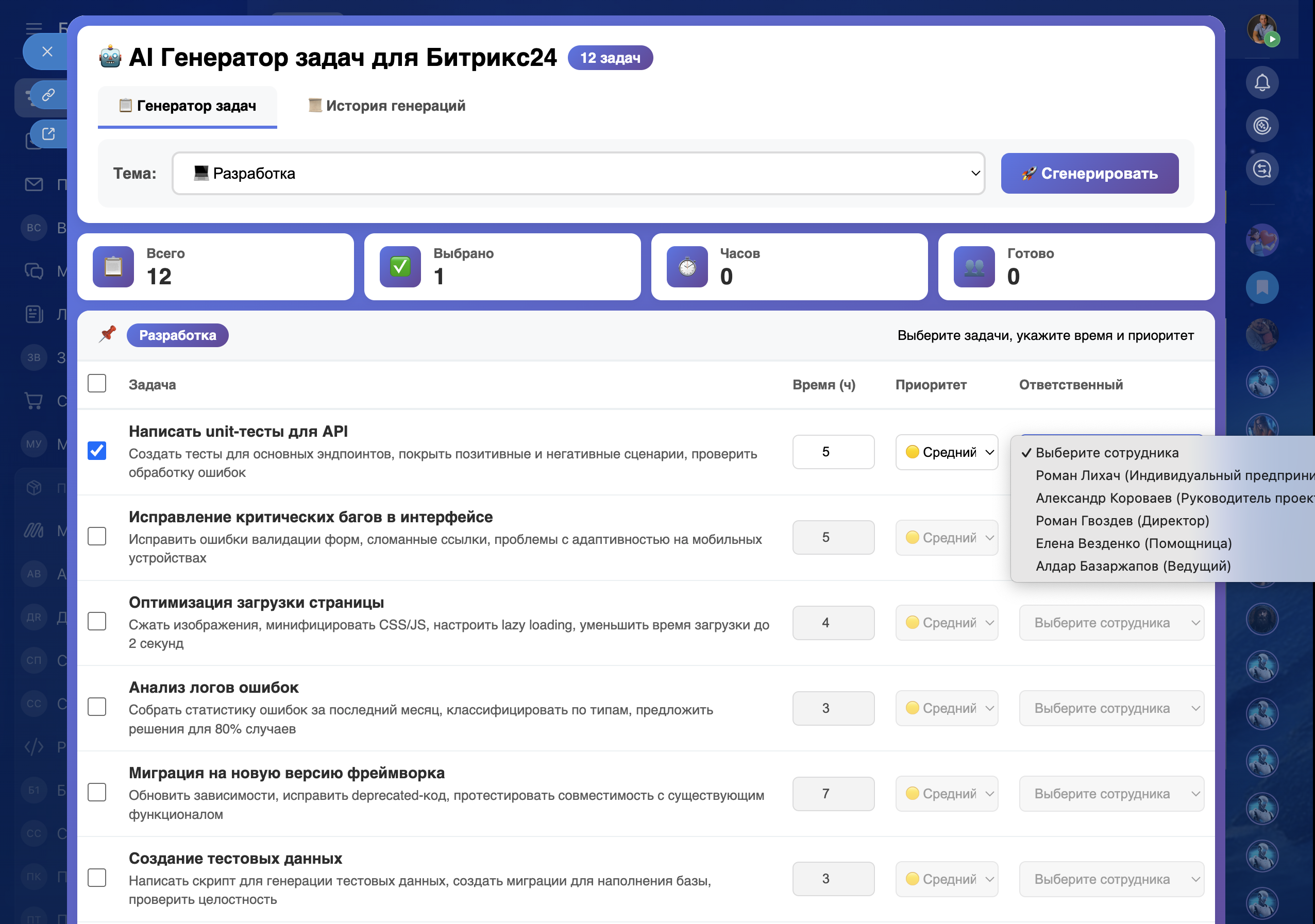The width and height of the screenshot is (1315, 924).
Task: Click the bookmark icon in right sidebar
Action: (x=1262, y=287)
